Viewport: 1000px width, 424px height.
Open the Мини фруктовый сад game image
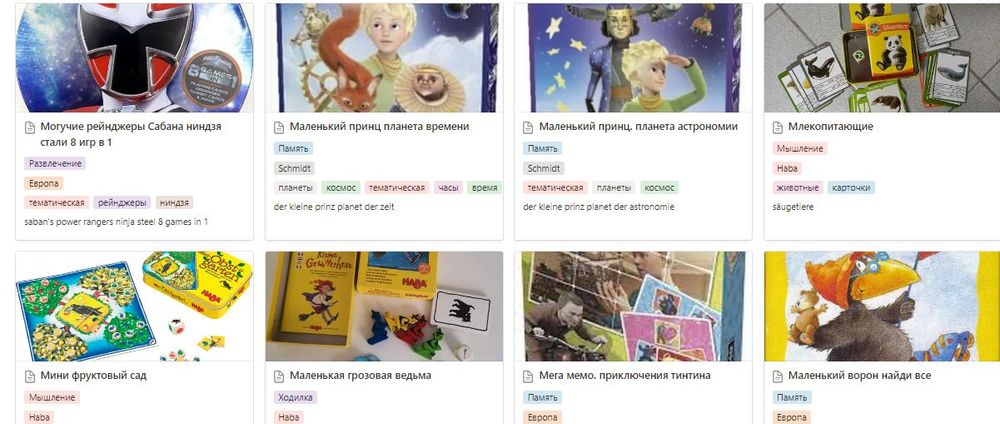135,306
